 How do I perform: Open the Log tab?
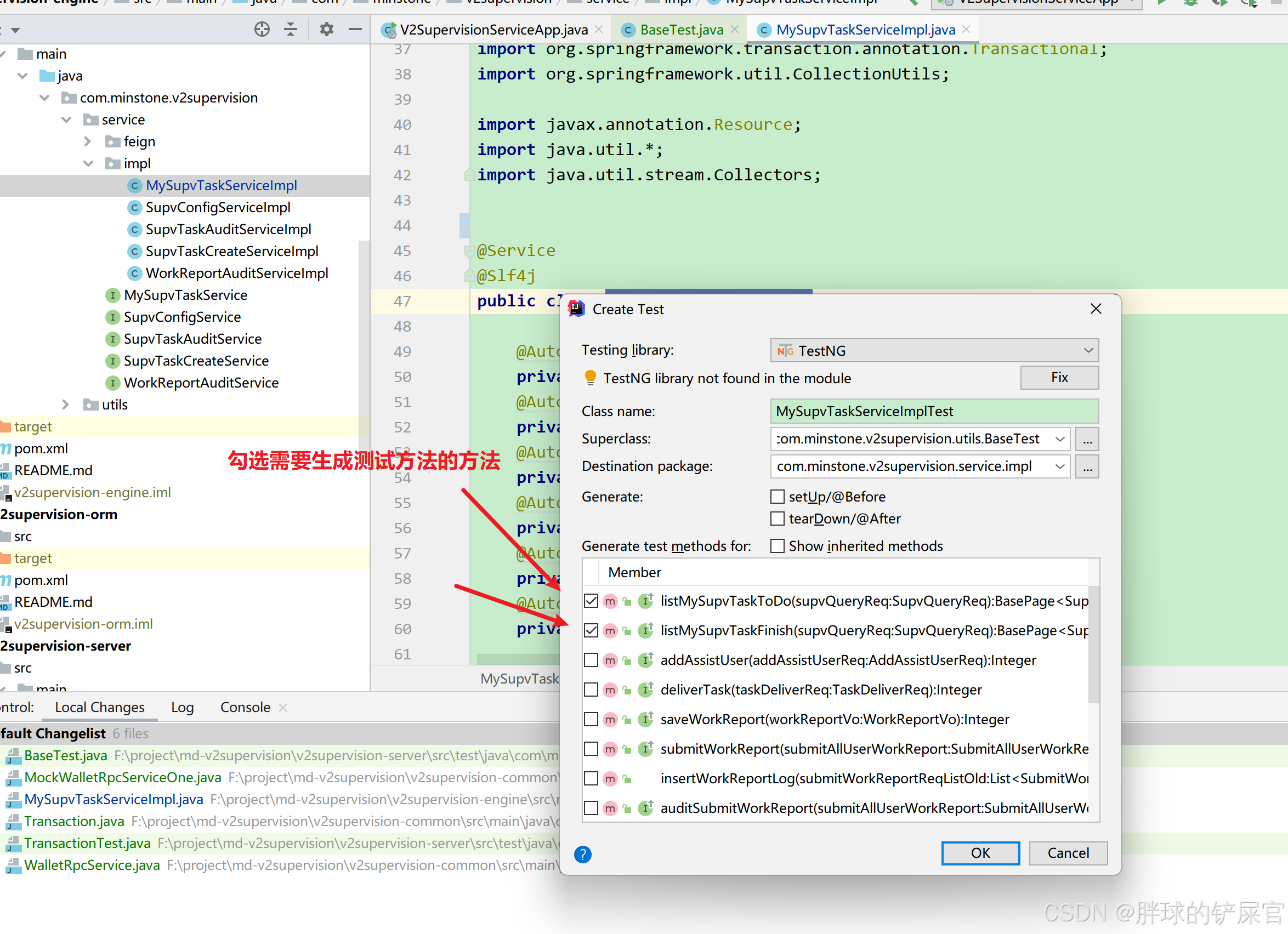coord(182,708)
